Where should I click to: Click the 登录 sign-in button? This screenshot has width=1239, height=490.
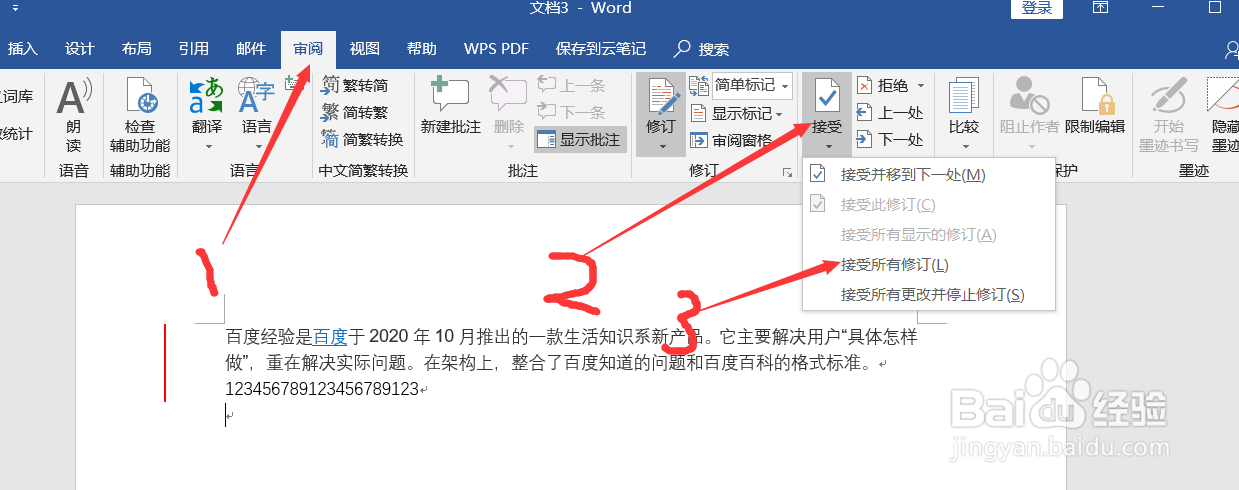click(x=1037, y=8)
